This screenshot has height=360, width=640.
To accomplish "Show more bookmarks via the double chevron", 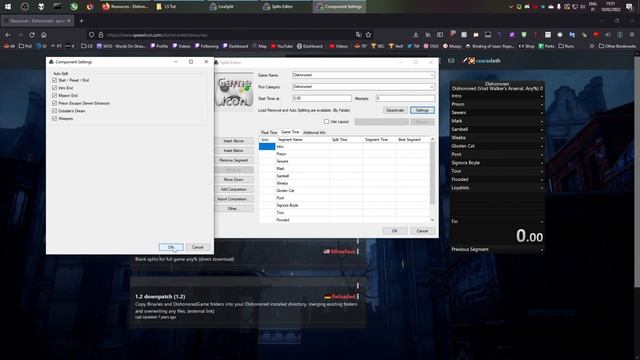I will (591, 46).
